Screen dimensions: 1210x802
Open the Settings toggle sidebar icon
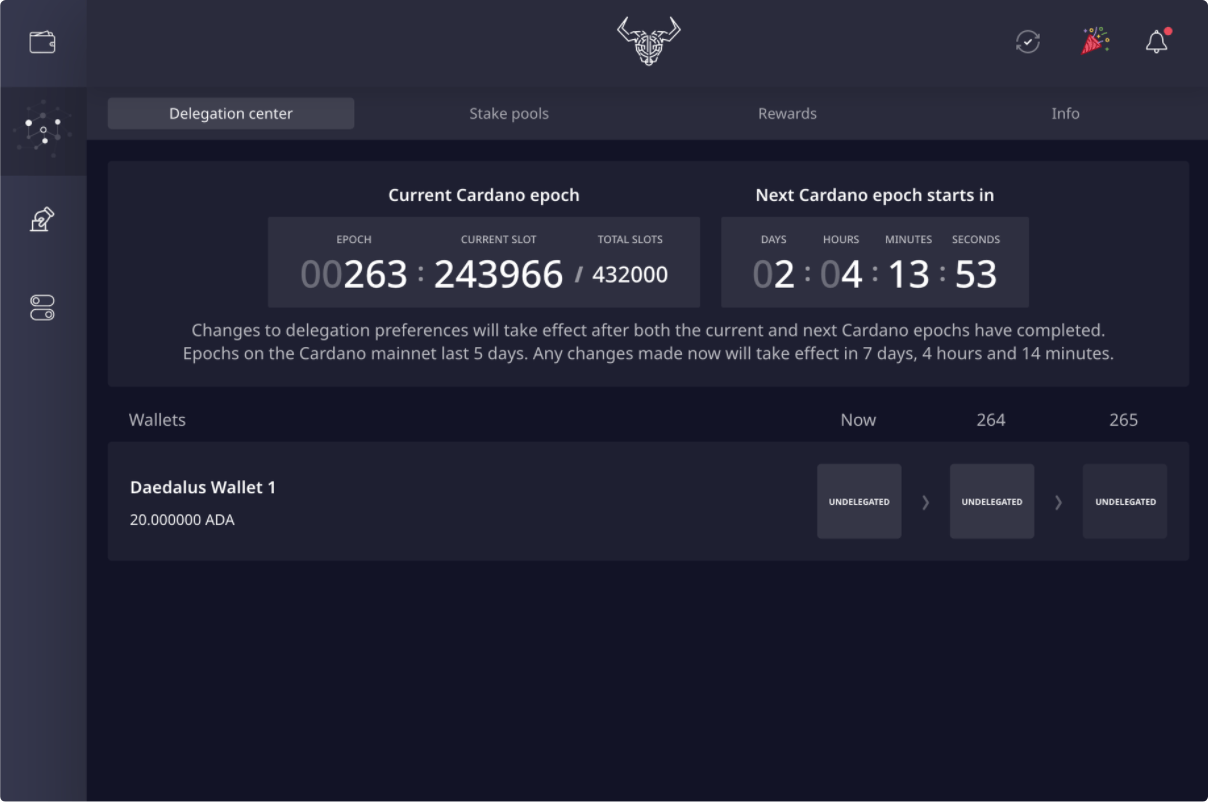43,307
